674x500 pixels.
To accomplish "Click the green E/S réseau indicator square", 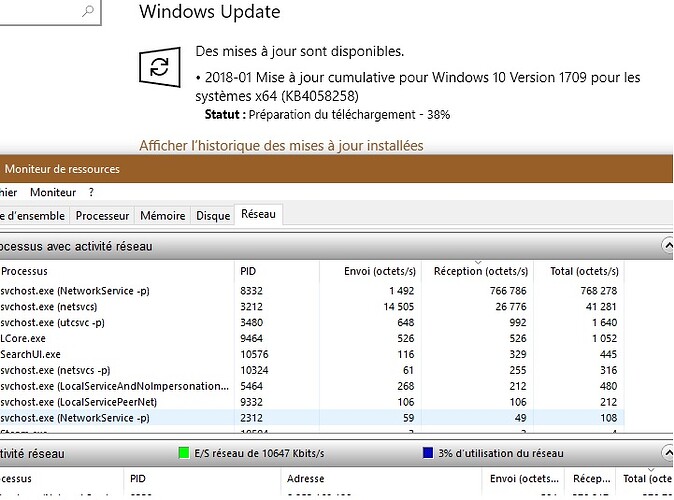I will point(181,454).
